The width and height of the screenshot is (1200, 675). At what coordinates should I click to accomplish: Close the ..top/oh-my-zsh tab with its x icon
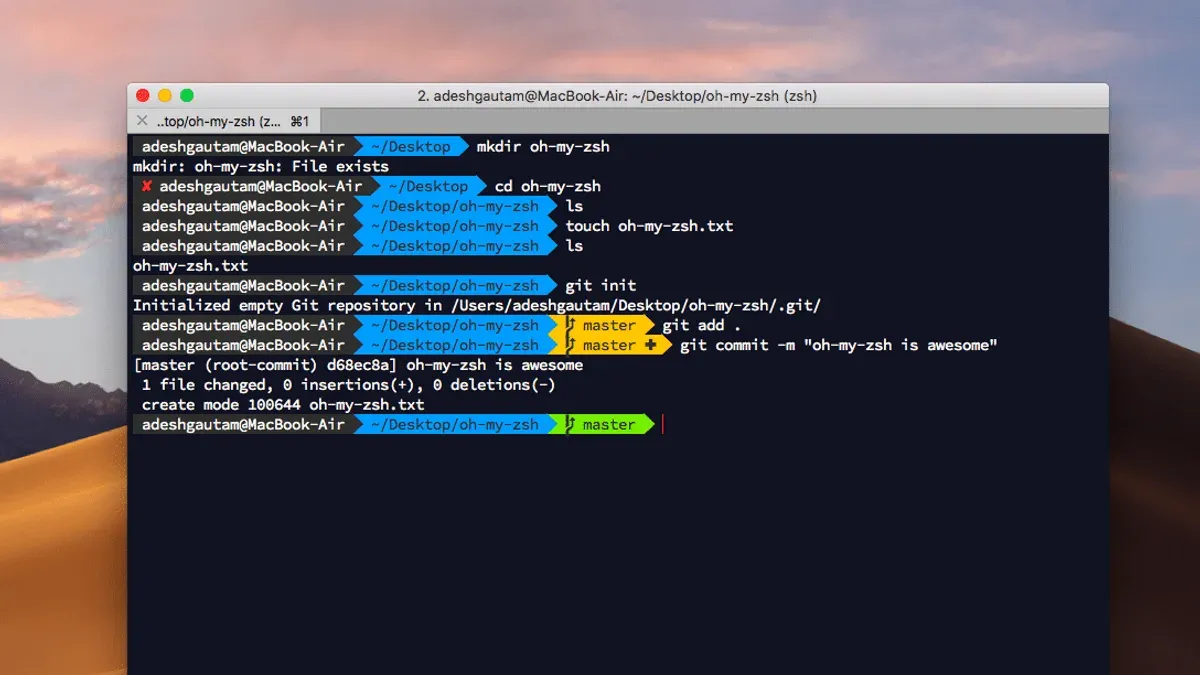click(142, 121)
